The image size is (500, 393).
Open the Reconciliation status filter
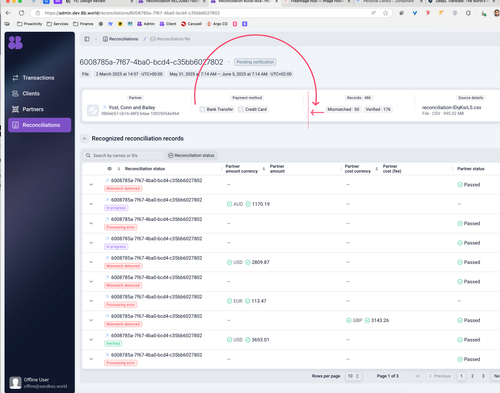click(191, 155)
